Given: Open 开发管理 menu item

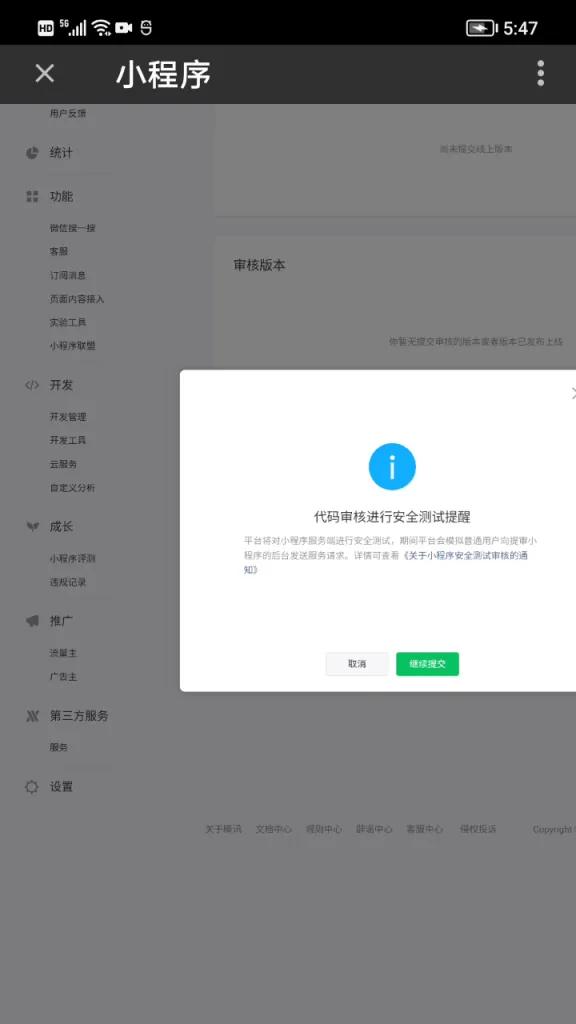Looking at the screenshot, I should (x=68, y=417).
